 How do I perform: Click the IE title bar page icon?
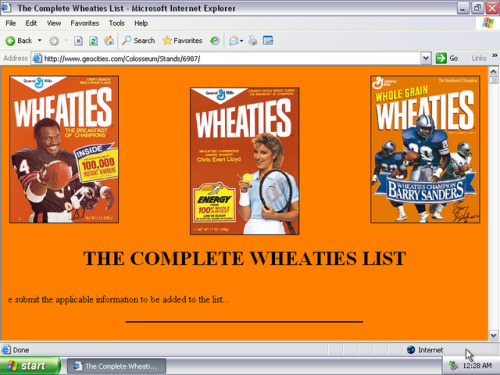coord(6,8)
